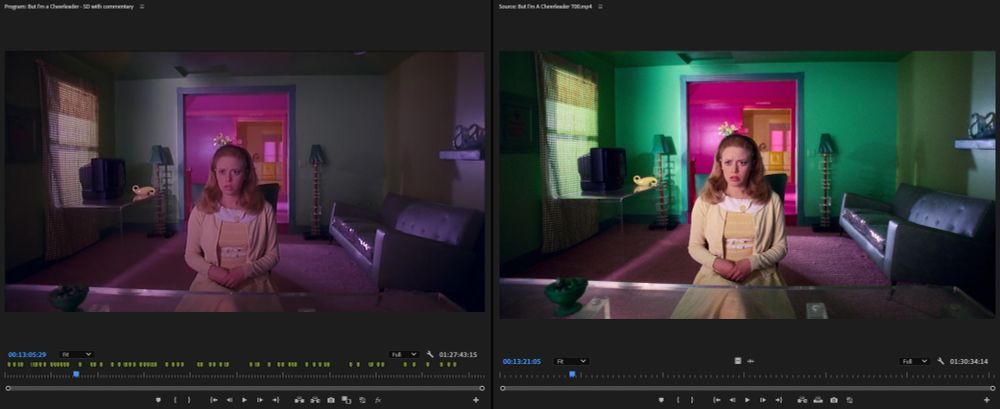Click the Program monitor zoom scroll bar
The height and width of the screenshot is (409, 1000).
[245, 388]
